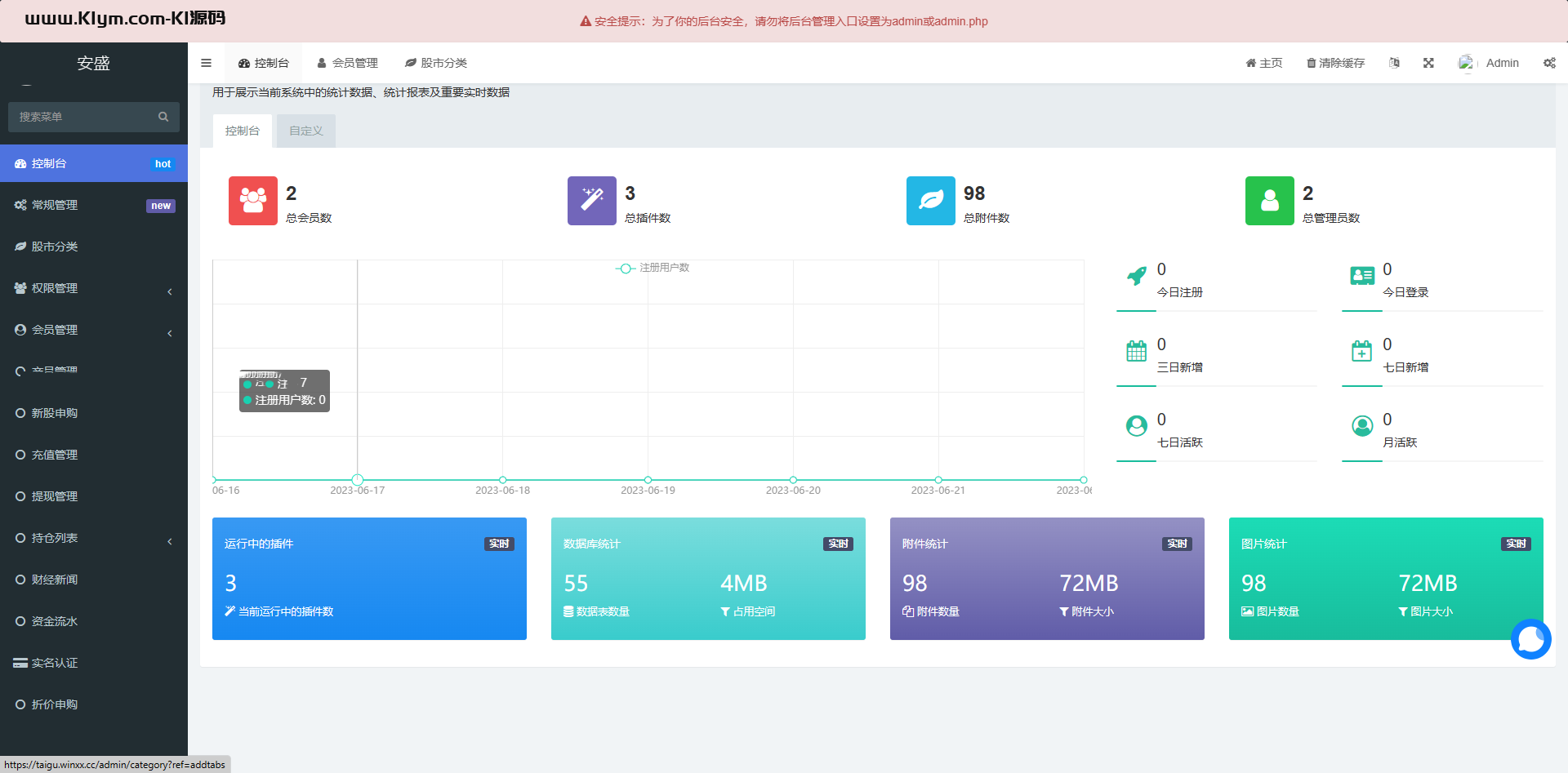Viewport: 1568px width, 773px height.
Task: Click the purple total plugins wand icon
Action: (592, 201)
